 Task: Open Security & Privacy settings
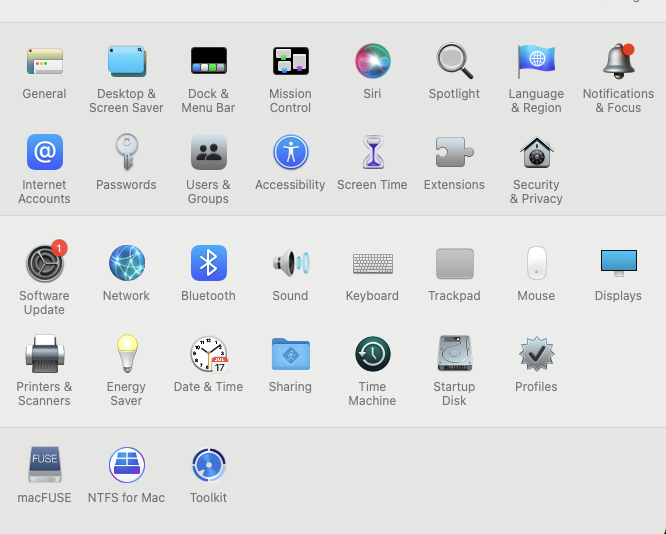coord(536,152)
